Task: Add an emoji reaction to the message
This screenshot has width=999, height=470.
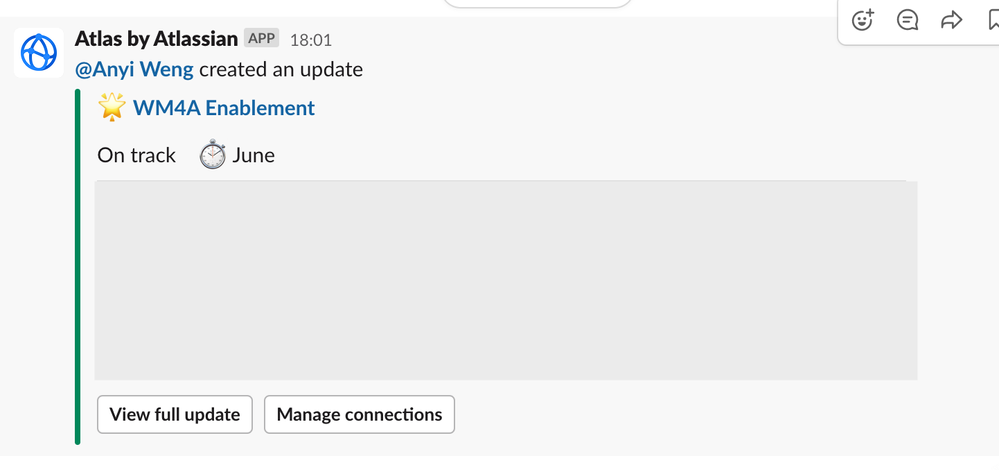Action: pyautogui.click(x=862, y=20)
